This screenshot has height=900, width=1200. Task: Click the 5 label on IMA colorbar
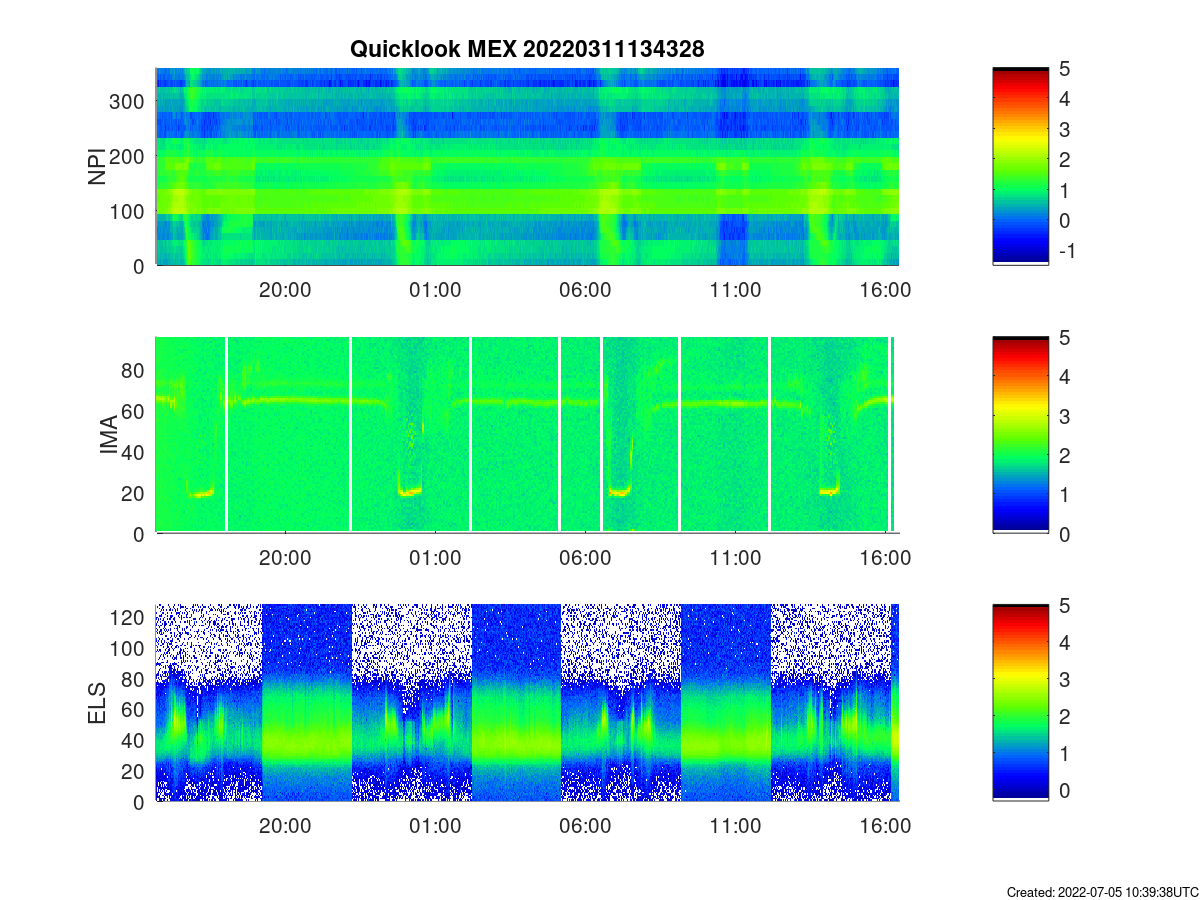coord(1063,337)
